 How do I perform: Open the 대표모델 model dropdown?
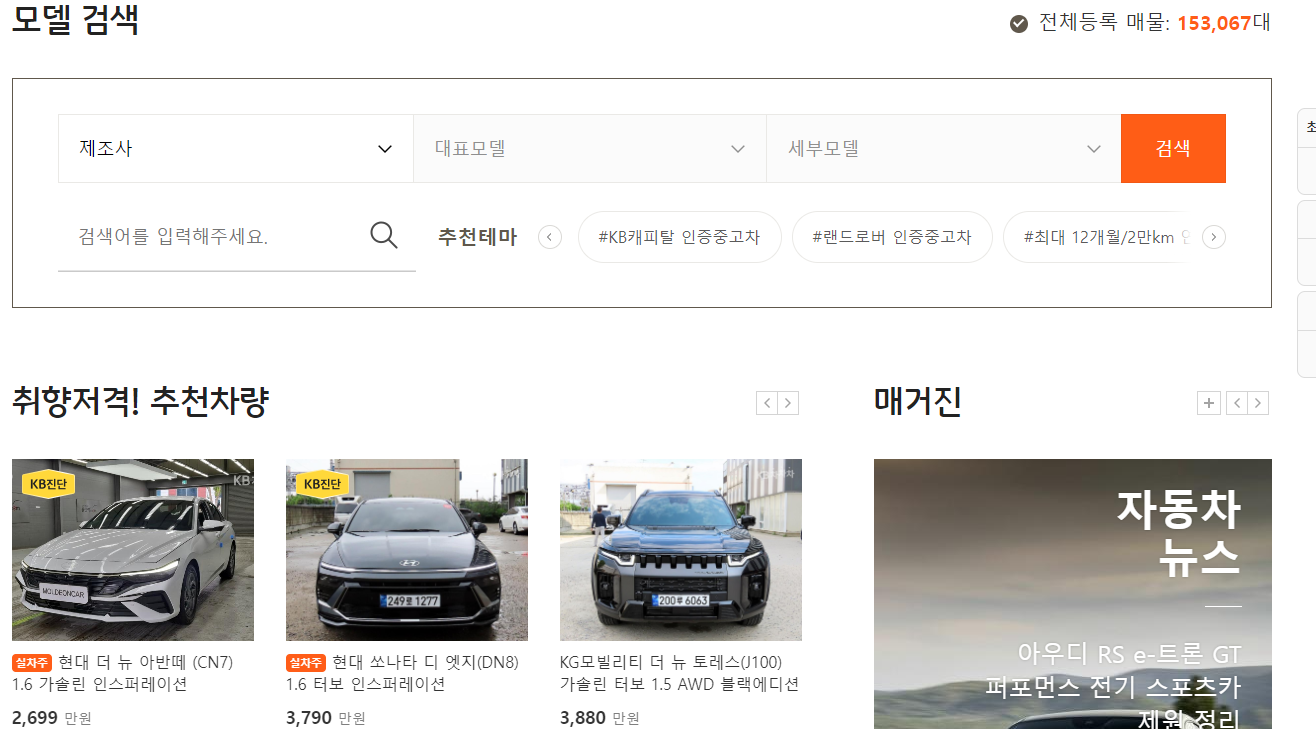(x=590, y=148)
